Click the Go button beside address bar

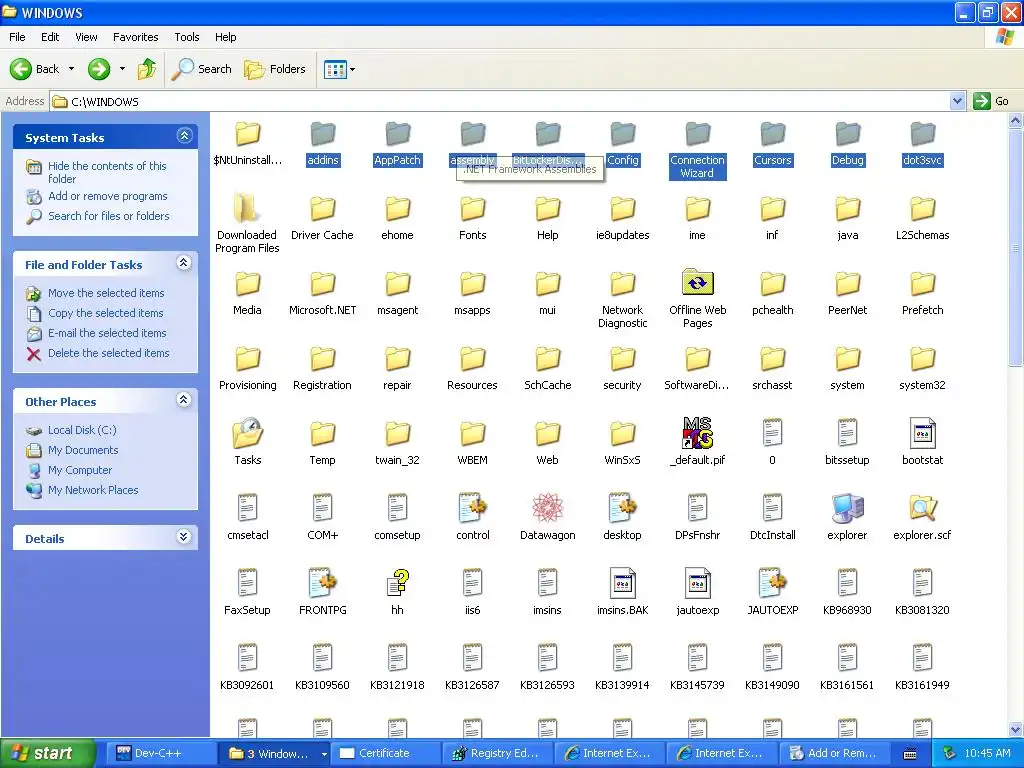point(991,101)
